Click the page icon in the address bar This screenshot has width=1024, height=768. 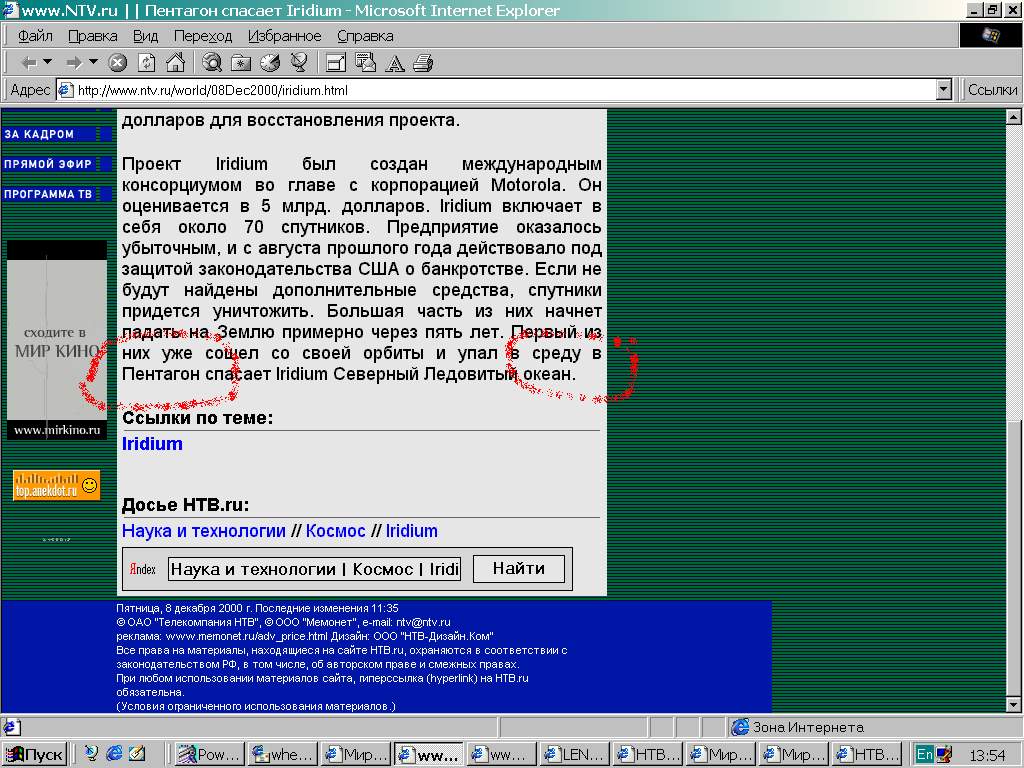(66, 90)
